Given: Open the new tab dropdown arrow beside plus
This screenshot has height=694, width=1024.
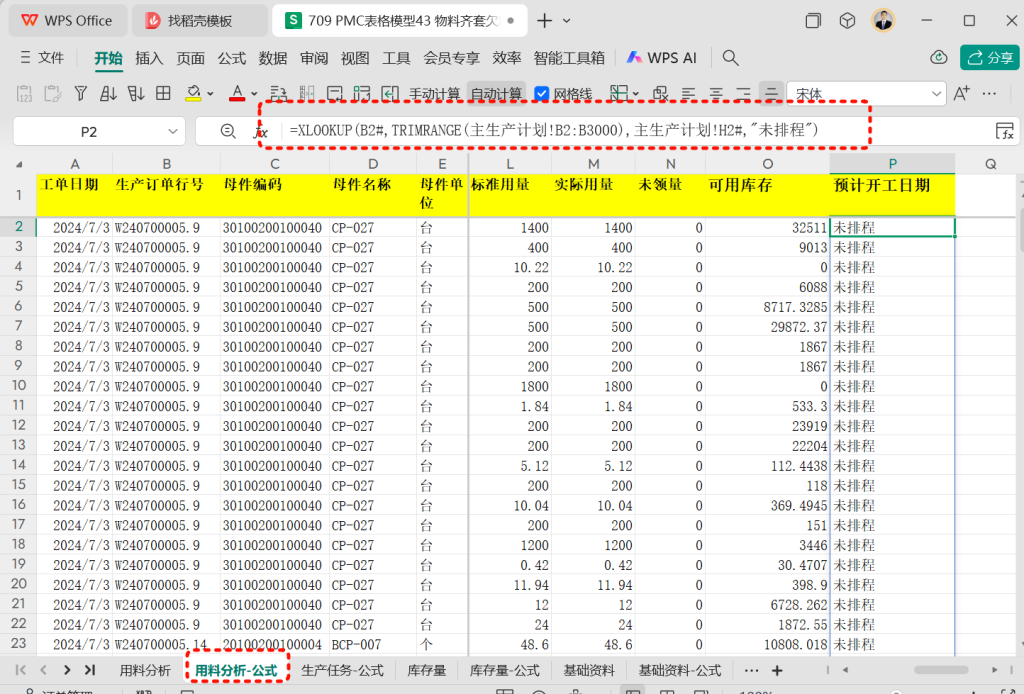Looking at the screenshot, I should 566,21.
